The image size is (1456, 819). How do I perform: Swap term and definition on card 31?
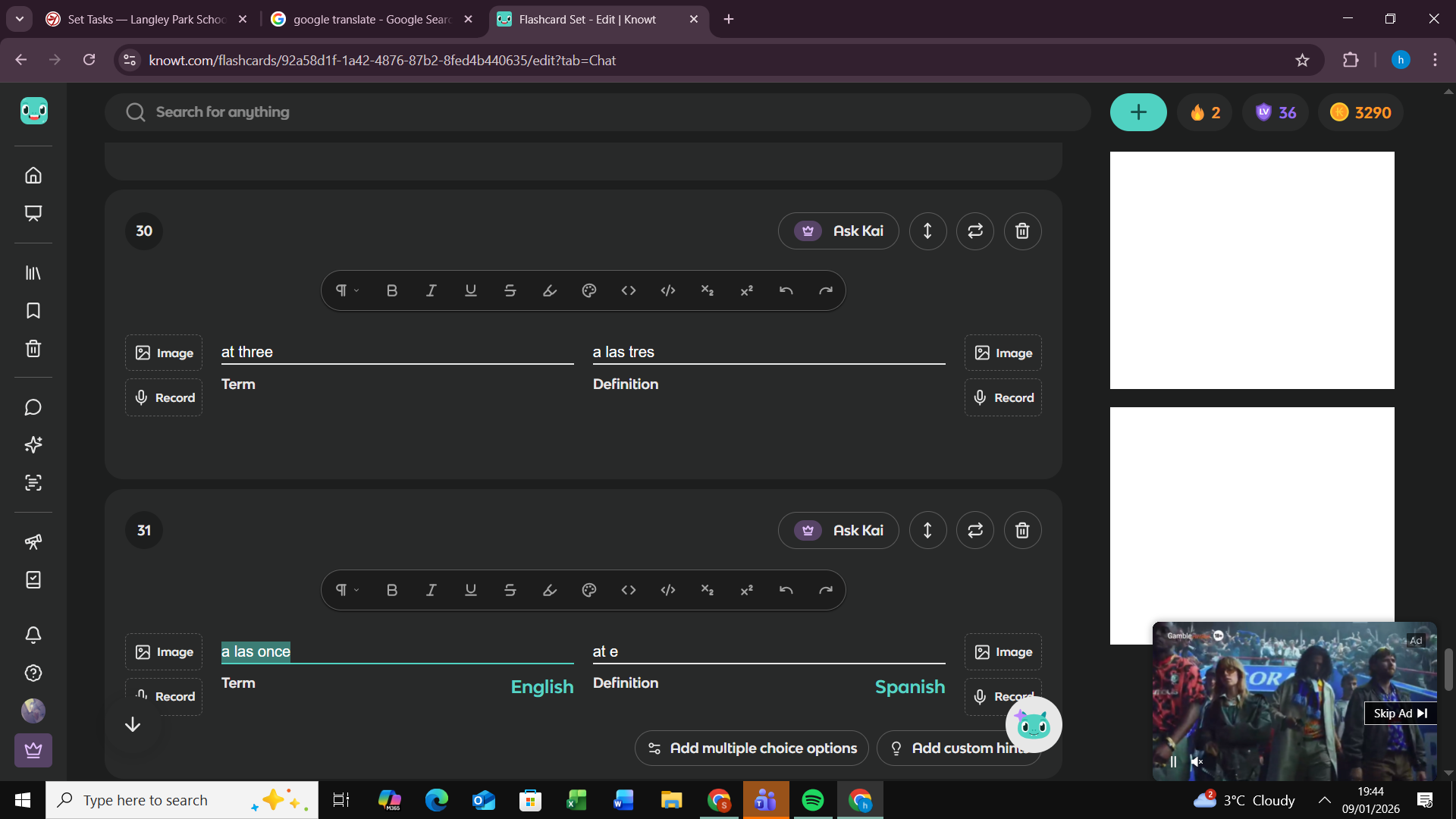click(974, 531)
